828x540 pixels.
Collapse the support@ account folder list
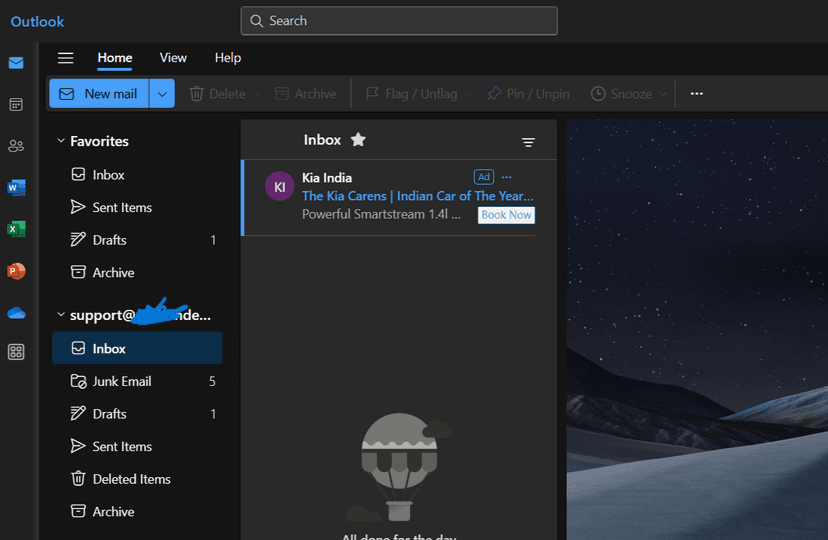(61, 315)
